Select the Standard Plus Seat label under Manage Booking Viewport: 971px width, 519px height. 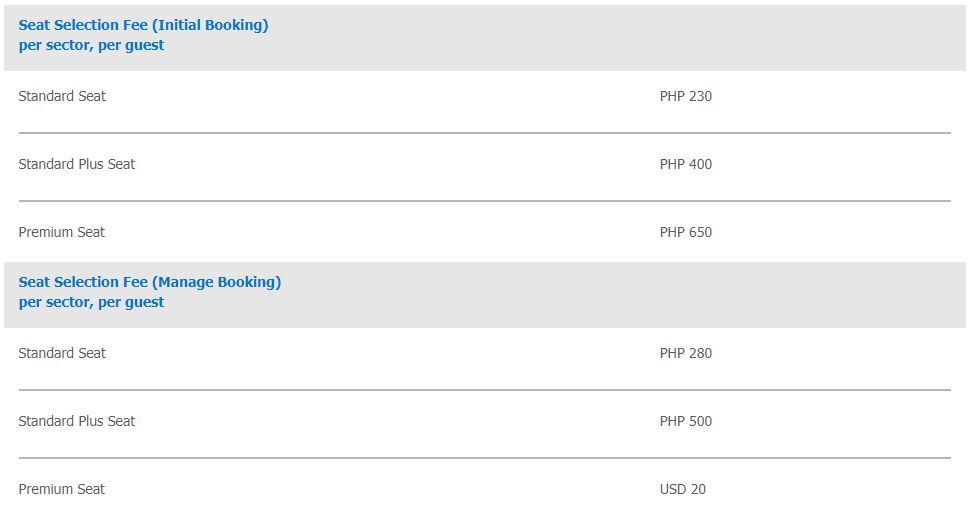tap(77, 421)
